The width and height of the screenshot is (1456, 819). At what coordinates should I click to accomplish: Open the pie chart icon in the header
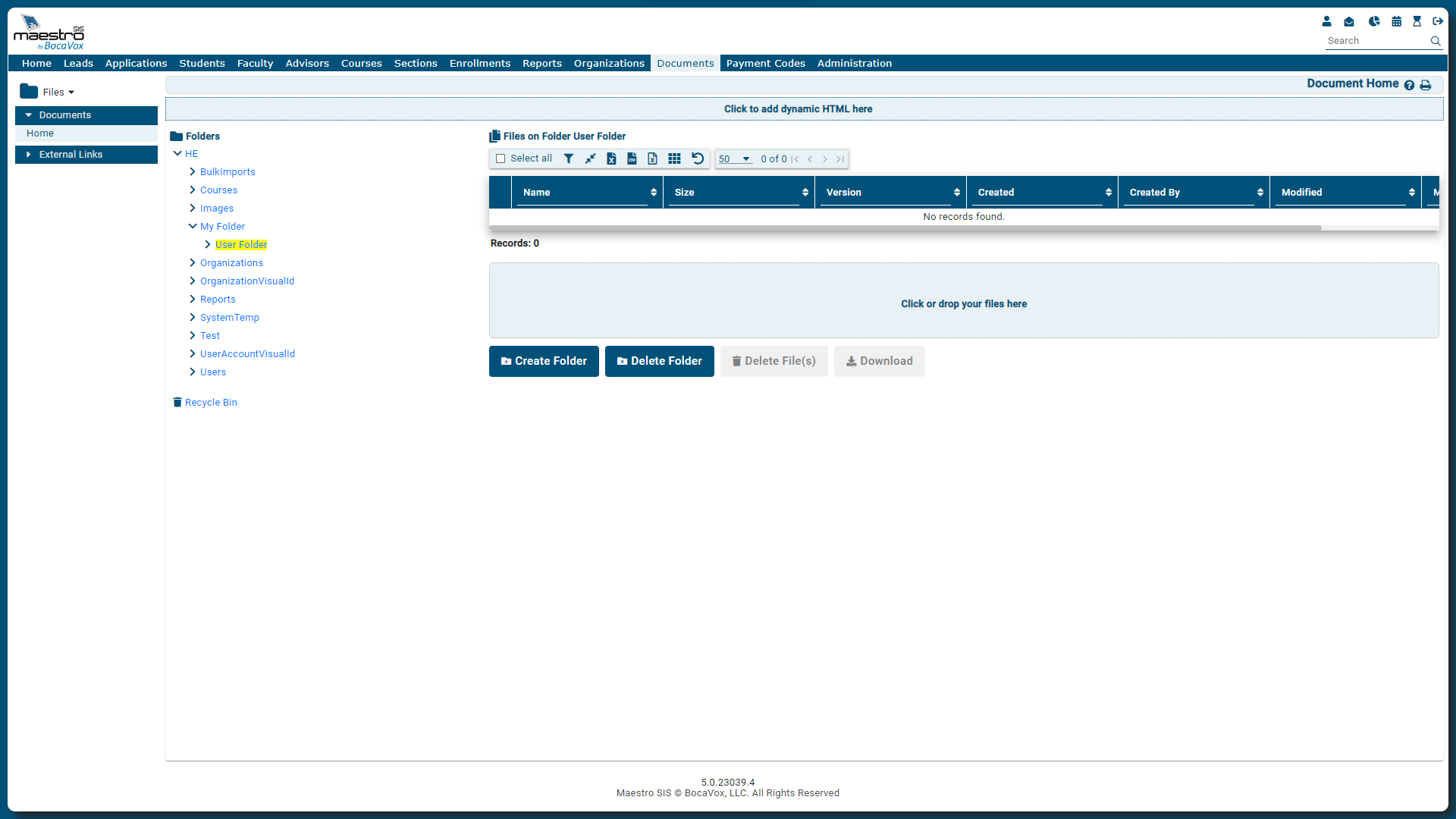(1373, 21)
